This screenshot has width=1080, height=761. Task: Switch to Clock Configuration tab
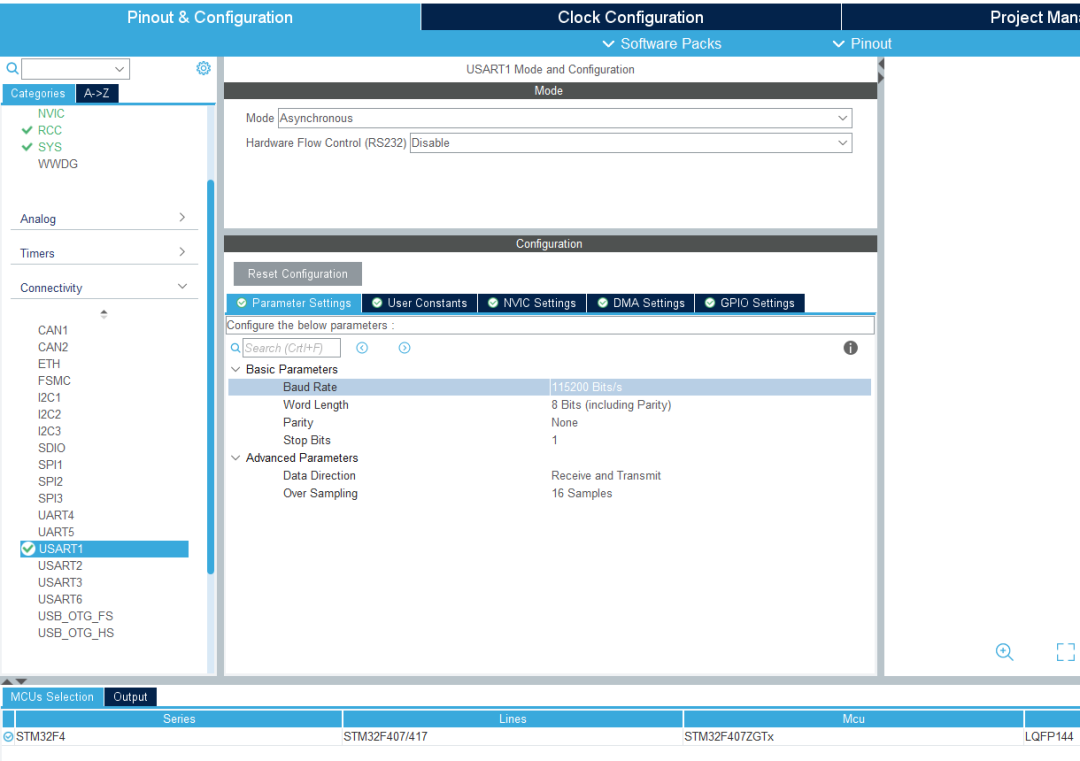(631, 17)
